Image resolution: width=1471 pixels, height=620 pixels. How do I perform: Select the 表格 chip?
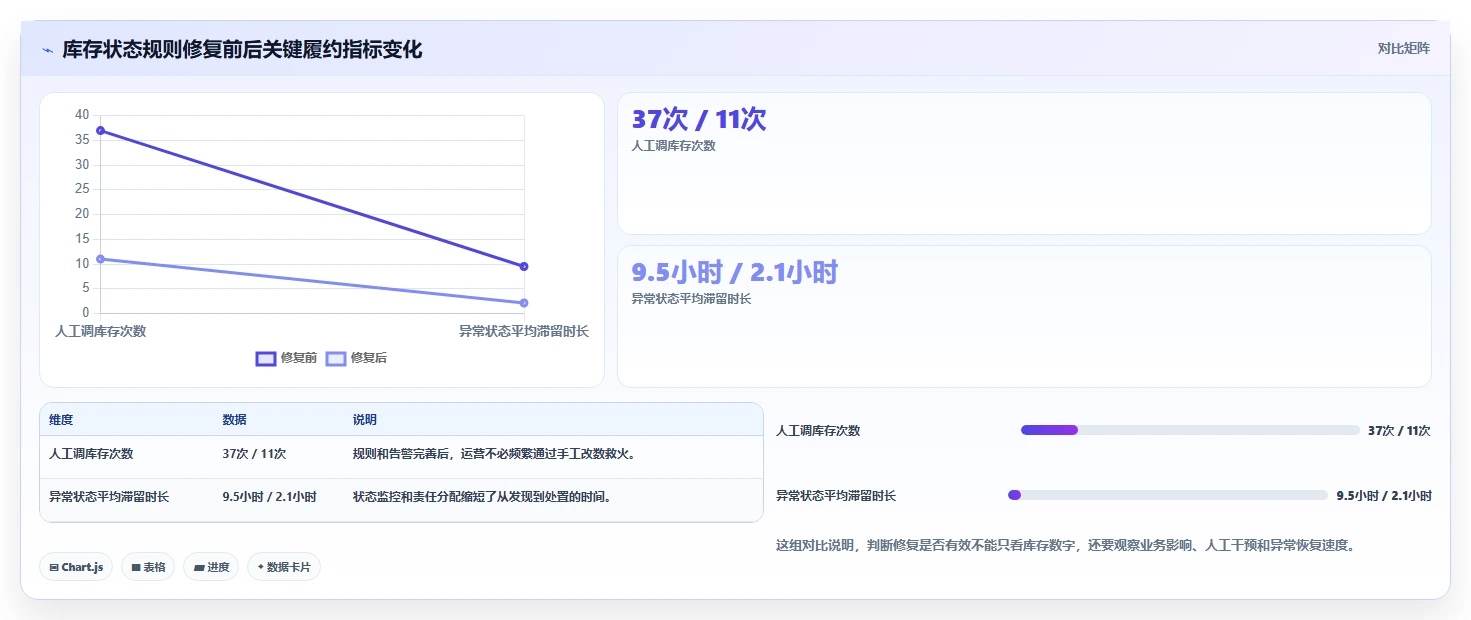click(x=148, y=567)
